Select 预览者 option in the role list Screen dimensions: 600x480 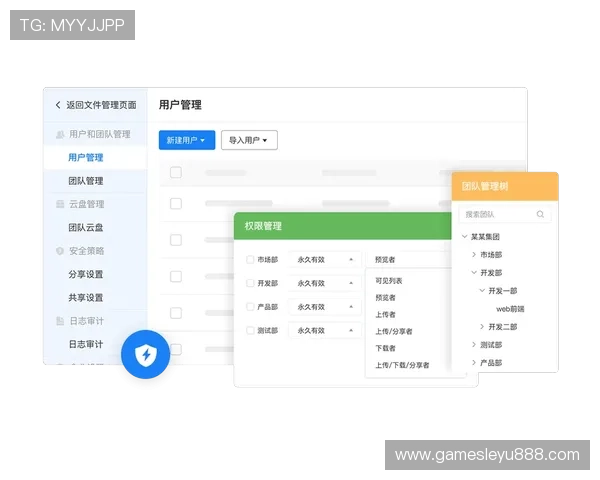pyautogui.click(x=385, y=298)
